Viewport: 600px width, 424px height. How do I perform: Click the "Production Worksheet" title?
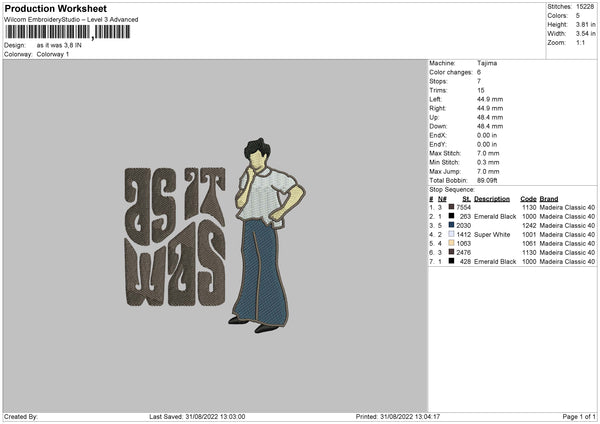pos(56,8)
